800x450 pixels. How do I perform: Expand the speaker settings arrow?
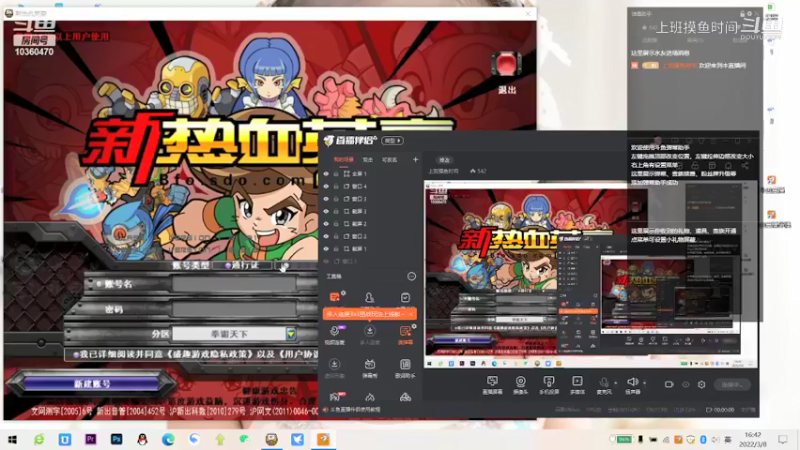[644, 383]
